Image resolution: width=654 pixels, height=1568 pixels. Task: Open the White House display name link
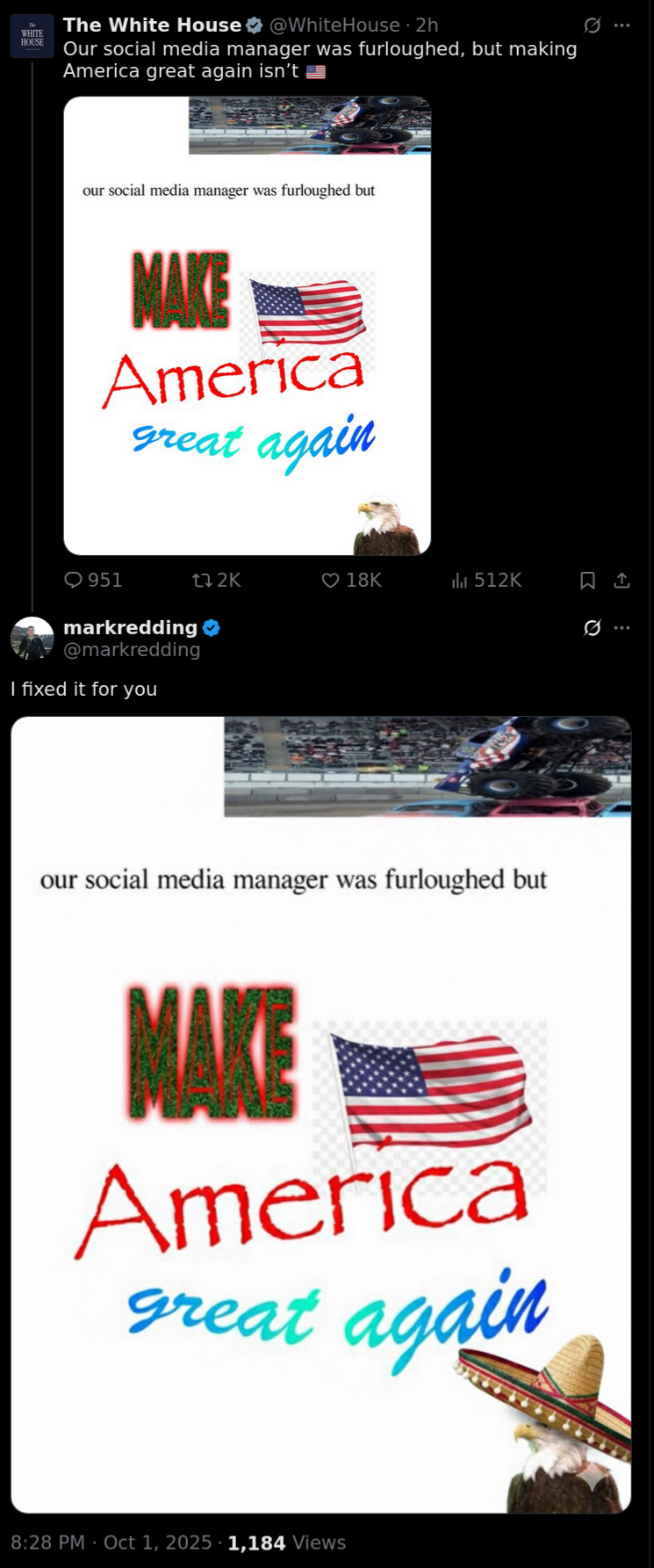pos(153,25)
